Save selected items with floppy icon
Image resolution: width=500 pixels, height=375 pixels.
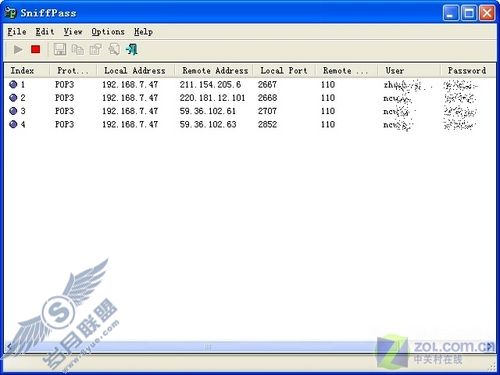(x=60, y=50)
